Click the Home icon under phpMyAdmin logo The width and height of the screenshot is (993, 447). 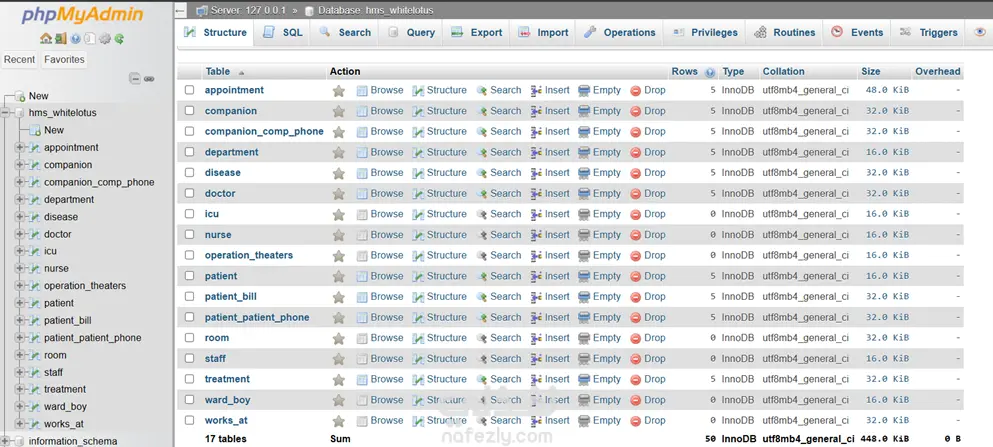click(46, 39)
